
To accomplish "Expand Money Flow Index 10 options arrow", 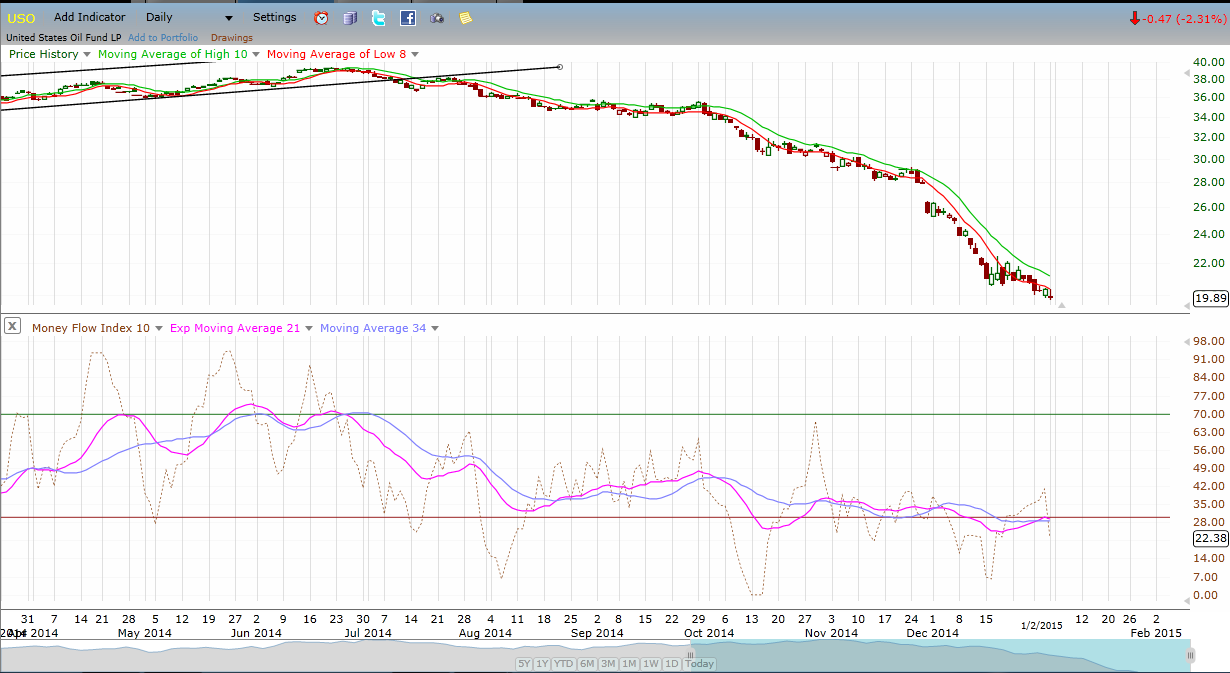I will (x=160, y=328).
